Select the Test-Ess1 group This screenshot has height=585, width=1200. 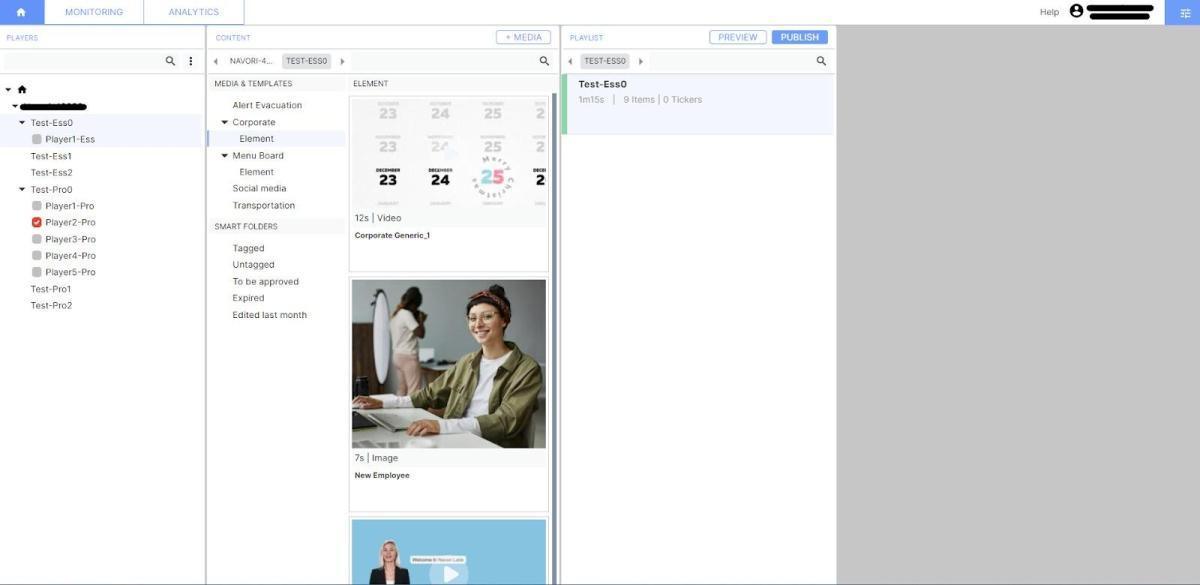[x=51, y=156]
